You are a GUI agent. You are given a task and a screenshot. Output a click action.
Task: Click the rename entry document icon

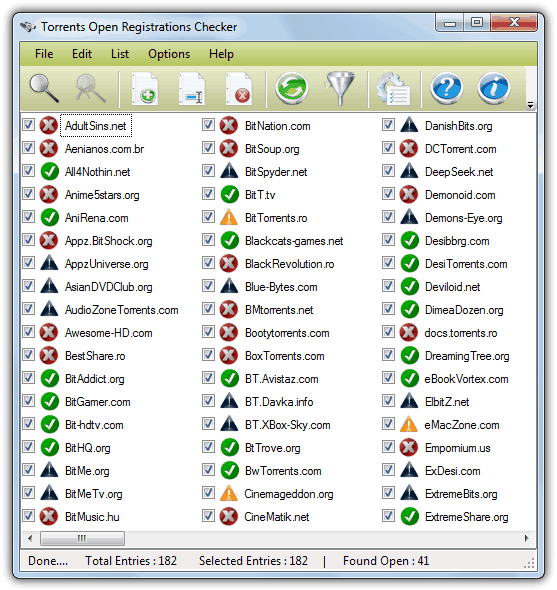point(192,88)
